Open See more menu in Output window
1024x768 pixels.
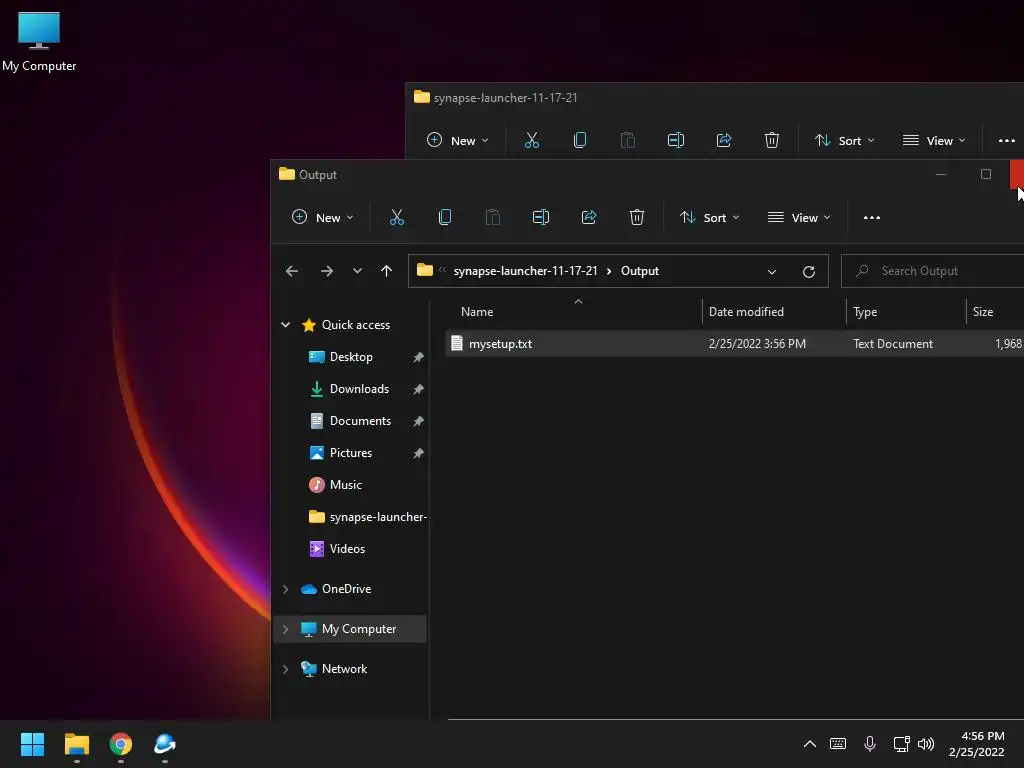872,217
